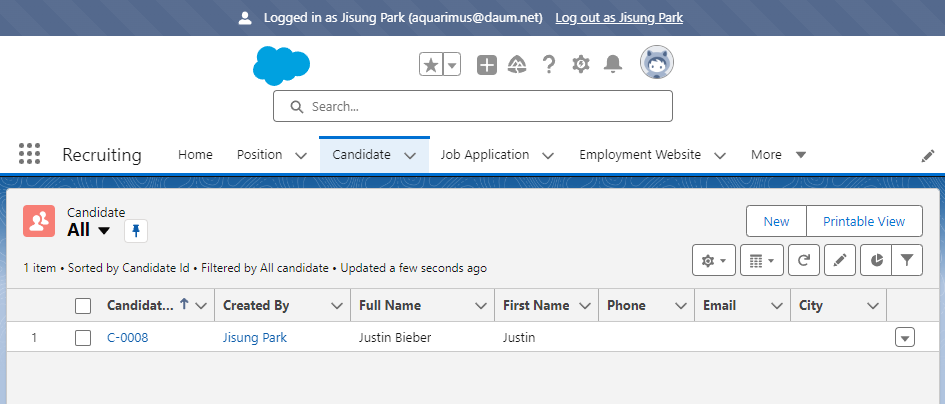
Task: Switch to the Job Application tab
Action: click(x=485, y=155)
